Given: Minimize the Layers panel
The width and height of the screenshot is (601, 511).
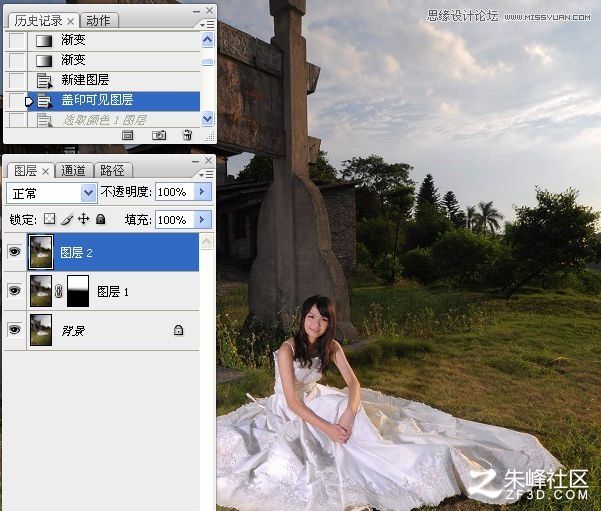Looking at the screenshot, I should tap(196, 161).
